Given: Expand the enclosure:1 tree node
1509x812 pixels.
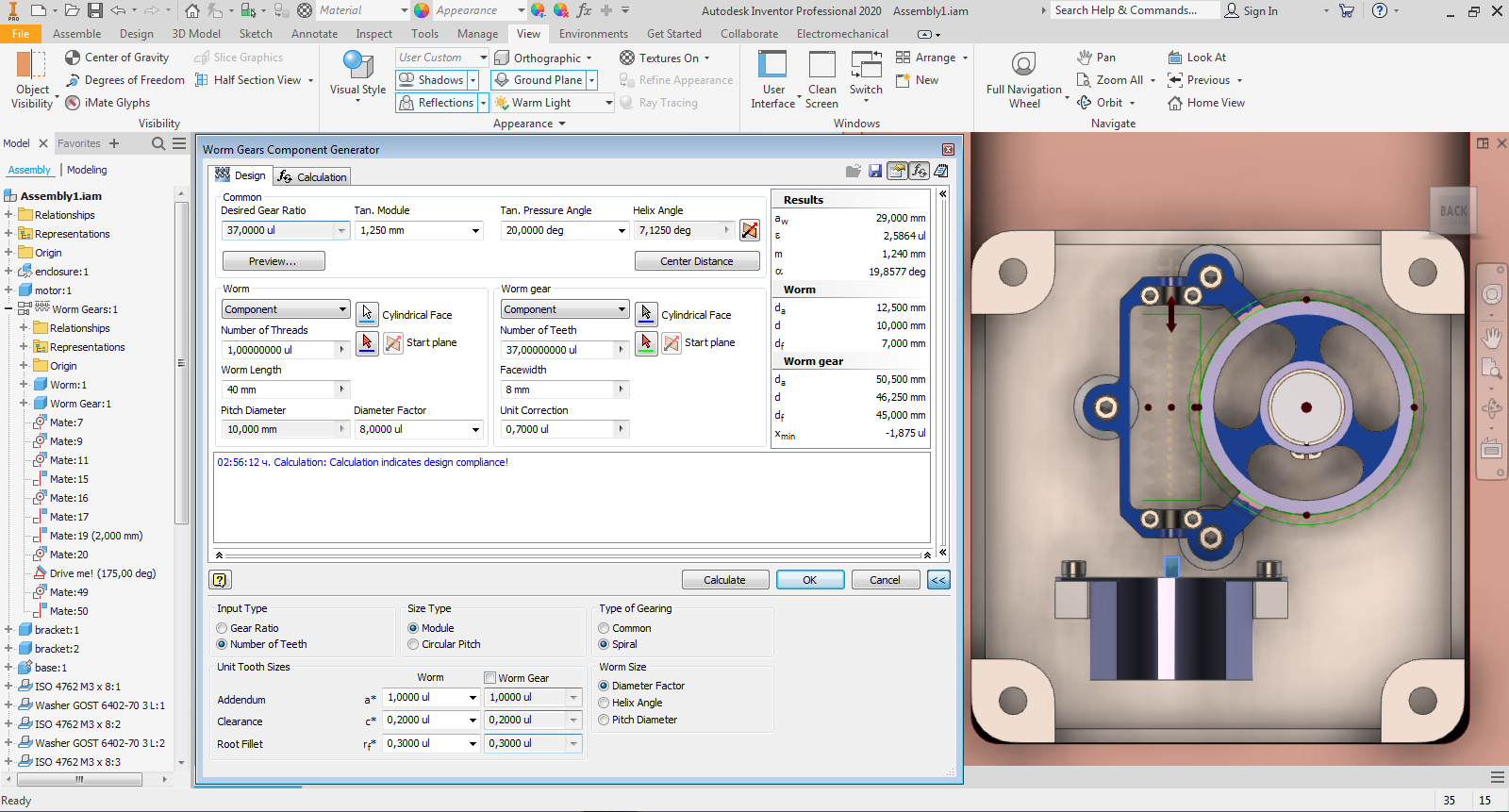Looking at the screenshot, I should pos(8,272).
